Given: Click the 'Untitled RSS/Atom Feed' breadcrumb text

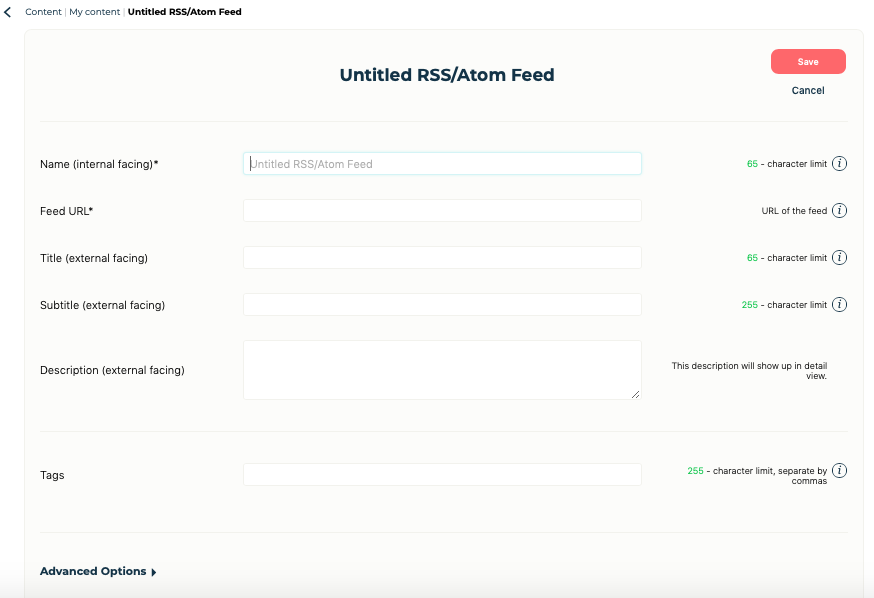Looking at the screenshot, I should (x=184, y=12).
